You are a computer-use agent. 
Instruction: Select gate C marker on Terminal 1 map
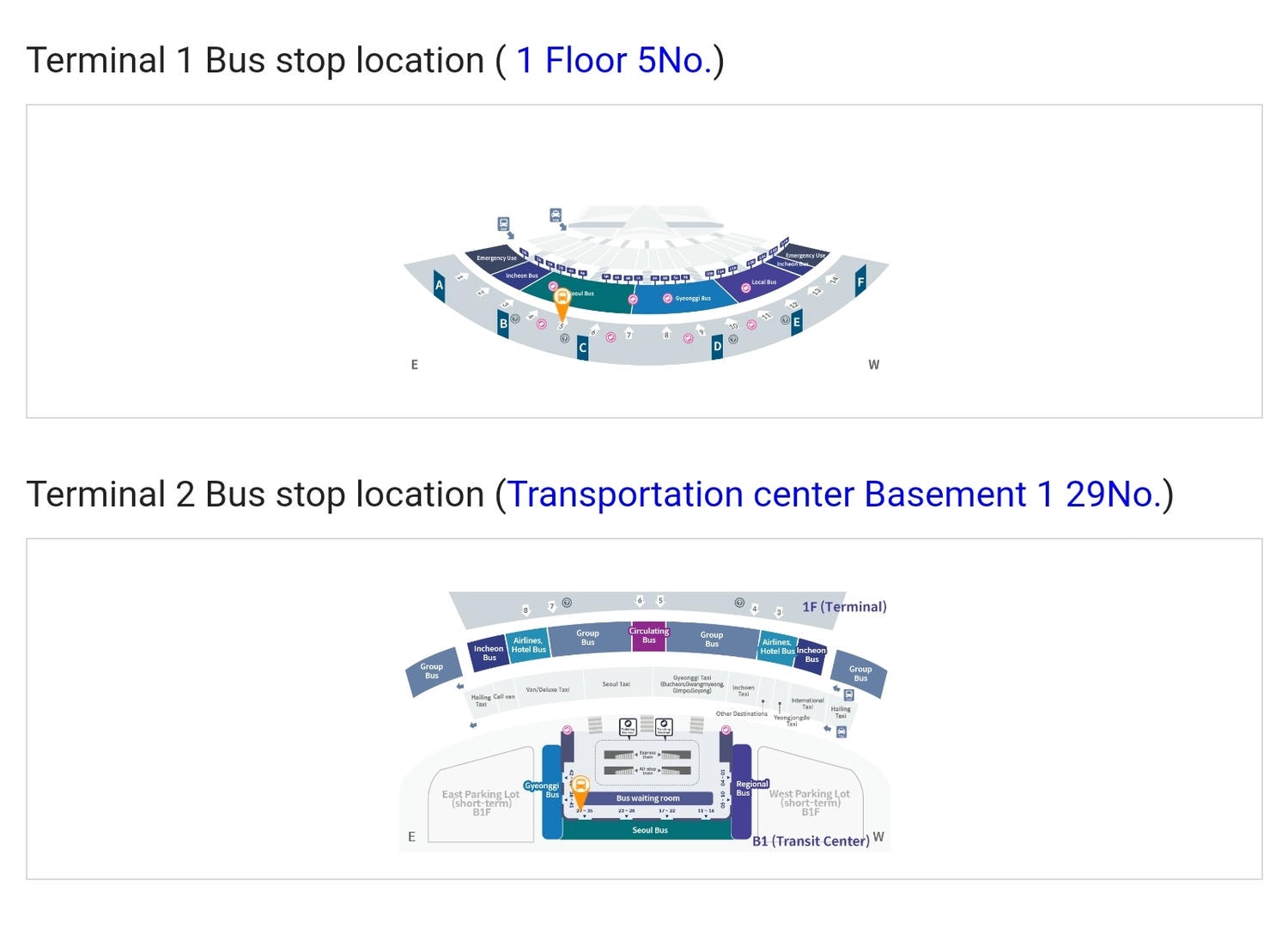coord(582,348)
